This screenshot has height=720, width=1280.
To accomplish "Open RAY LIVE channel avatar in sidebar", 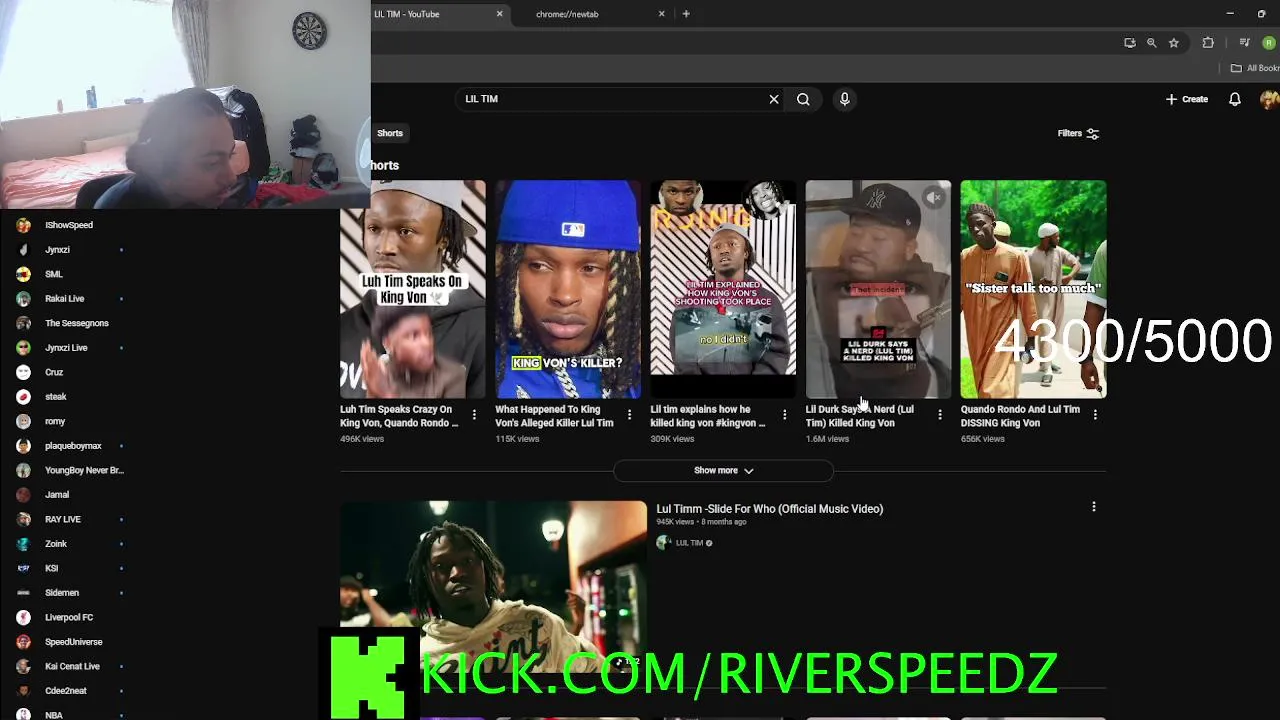I will 24,519.
